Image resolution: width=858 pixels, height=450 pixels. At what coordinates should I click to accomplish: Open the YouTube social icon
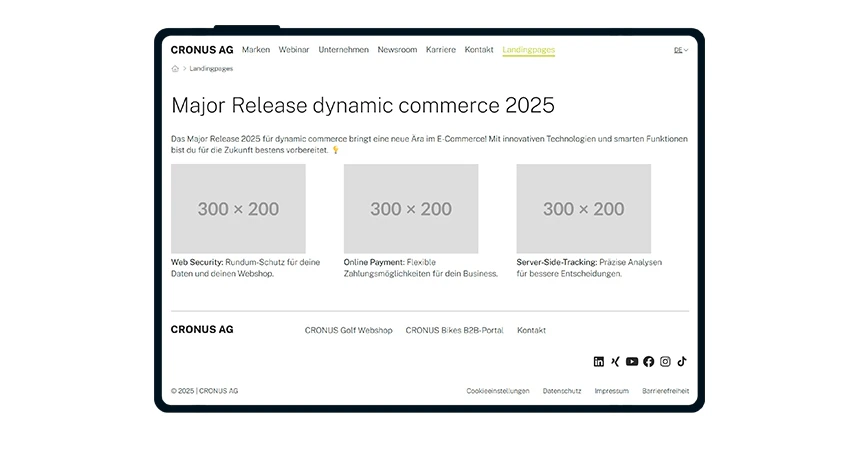coord(632,361)
